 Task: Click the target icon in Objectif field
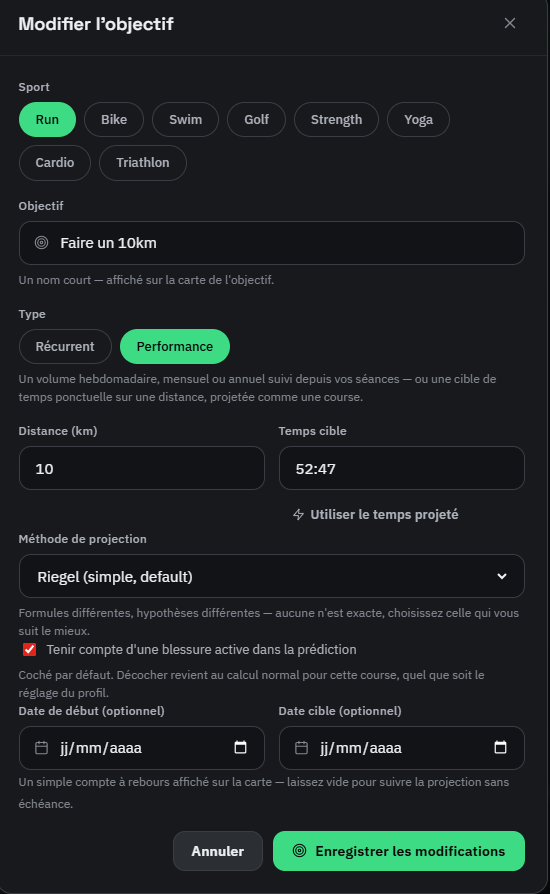[42, 243]
